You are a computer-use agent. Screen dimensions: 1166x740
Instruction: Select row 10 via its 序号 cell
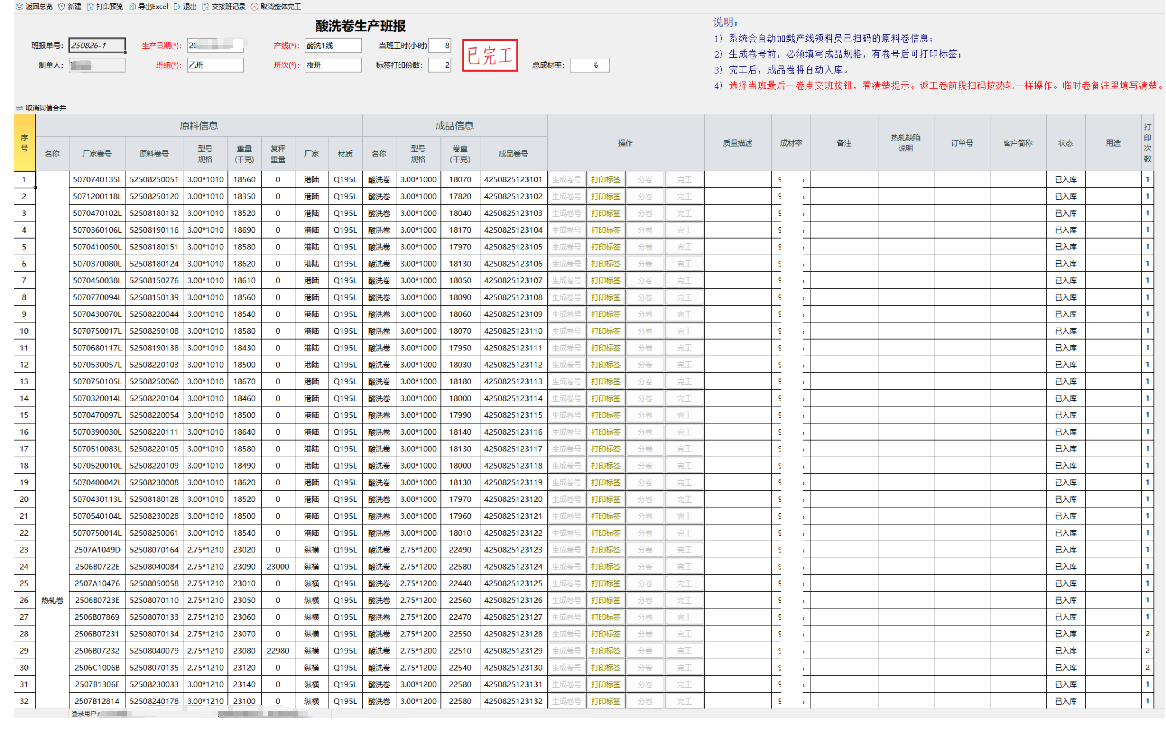[x=24, y=330]
